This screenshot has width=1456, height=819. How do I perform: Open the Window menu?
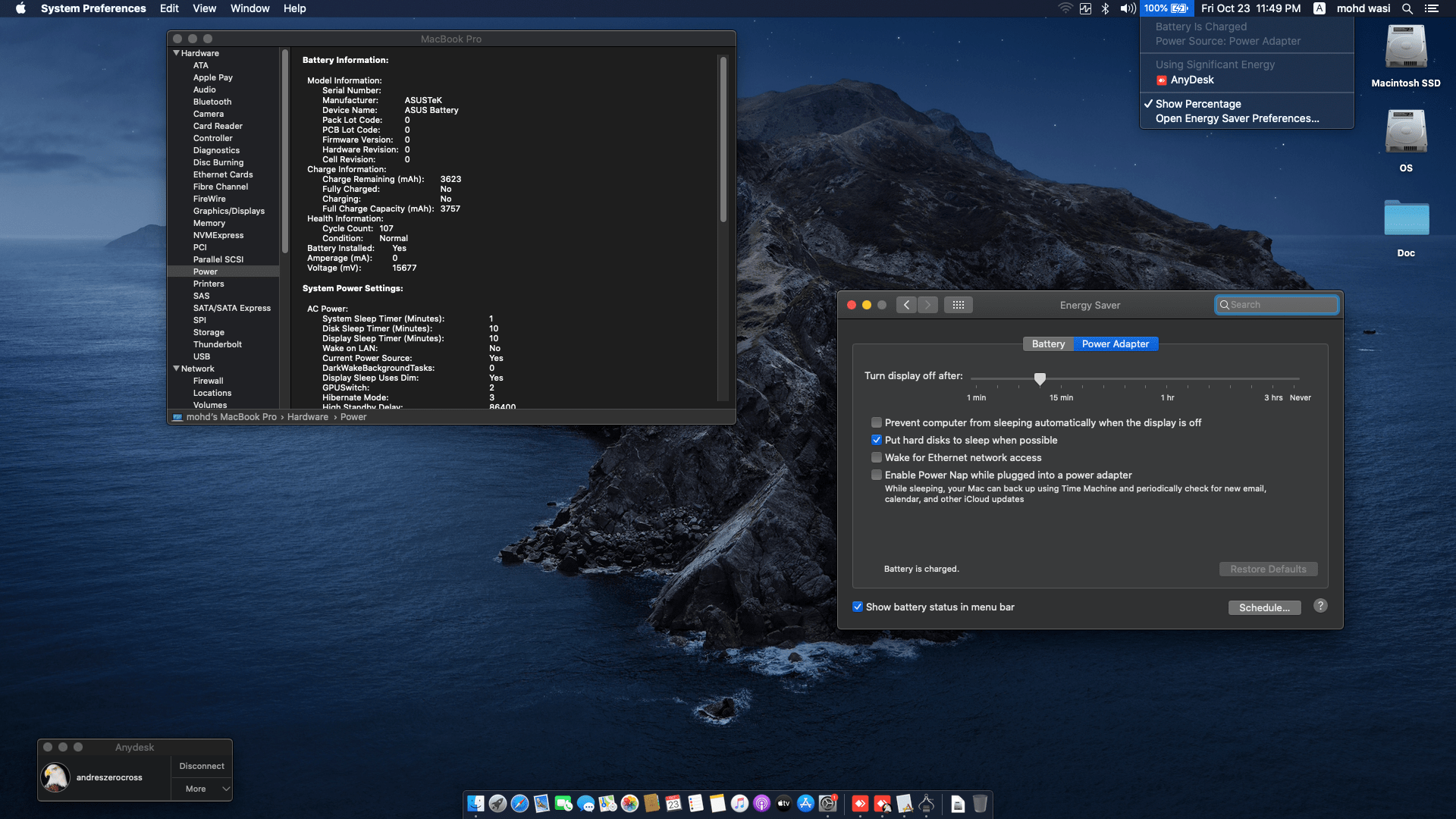tap(249, 8)
